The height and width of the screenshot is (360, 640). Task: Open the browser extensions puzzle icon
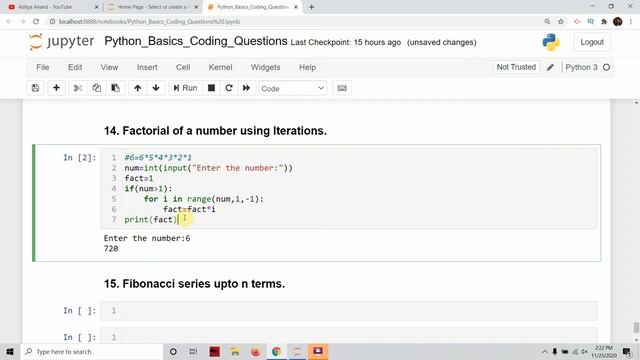click(604, 22)
